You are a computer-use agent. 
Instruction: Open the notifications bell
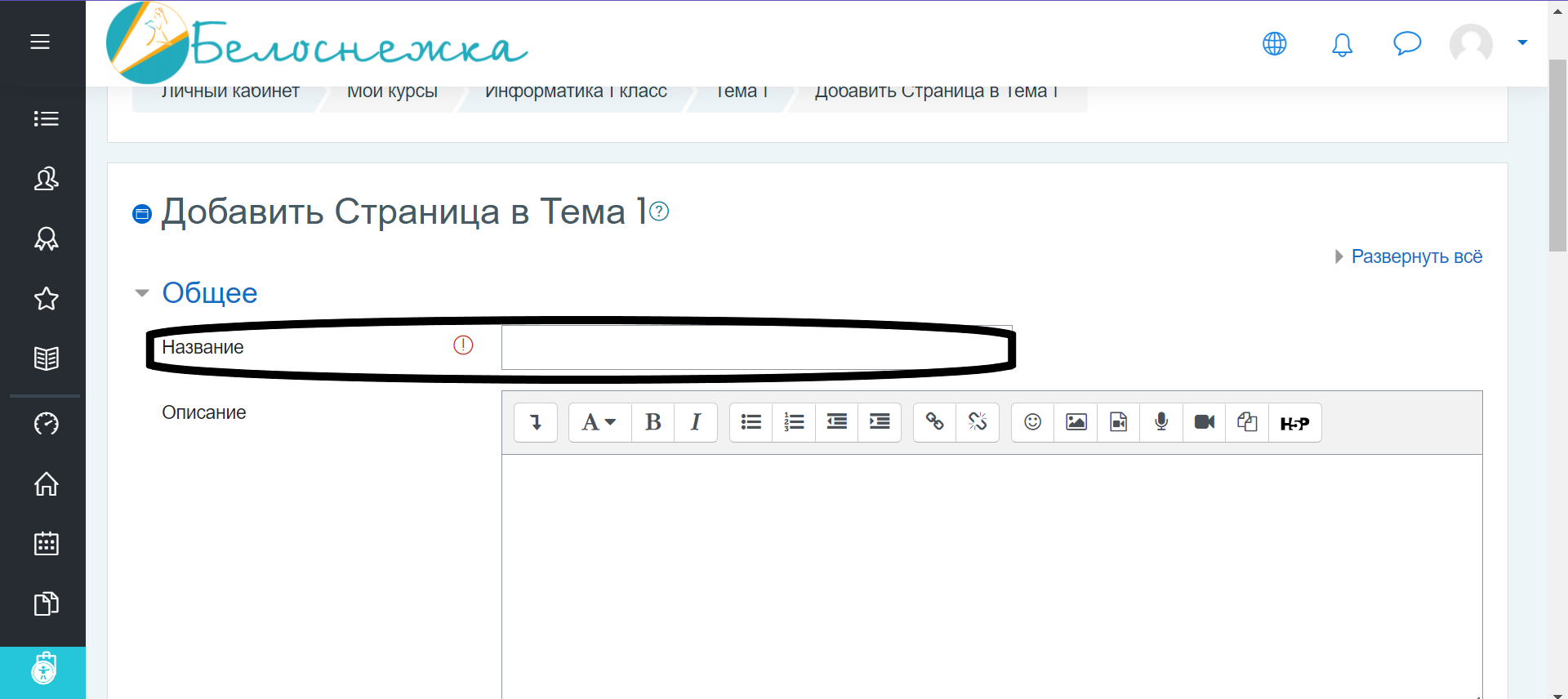point(1342,44)
